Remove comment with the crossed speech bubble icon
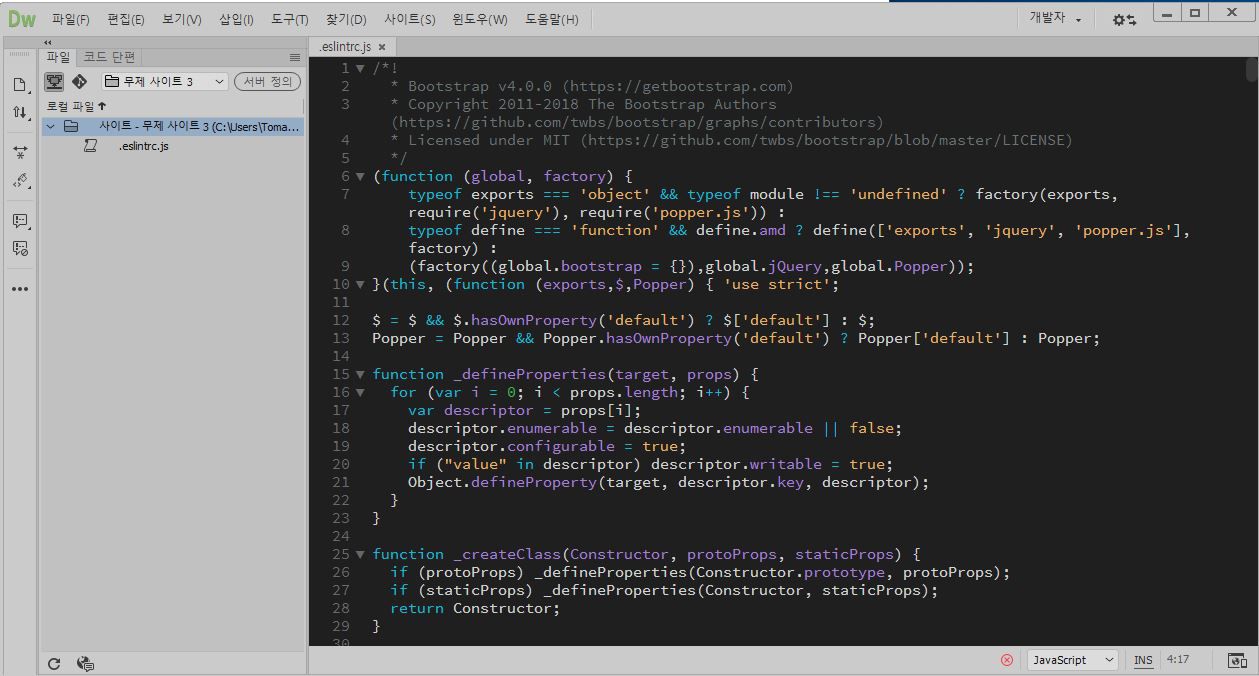The width and height of the screenshot is (1259, 676). (19, 250)
